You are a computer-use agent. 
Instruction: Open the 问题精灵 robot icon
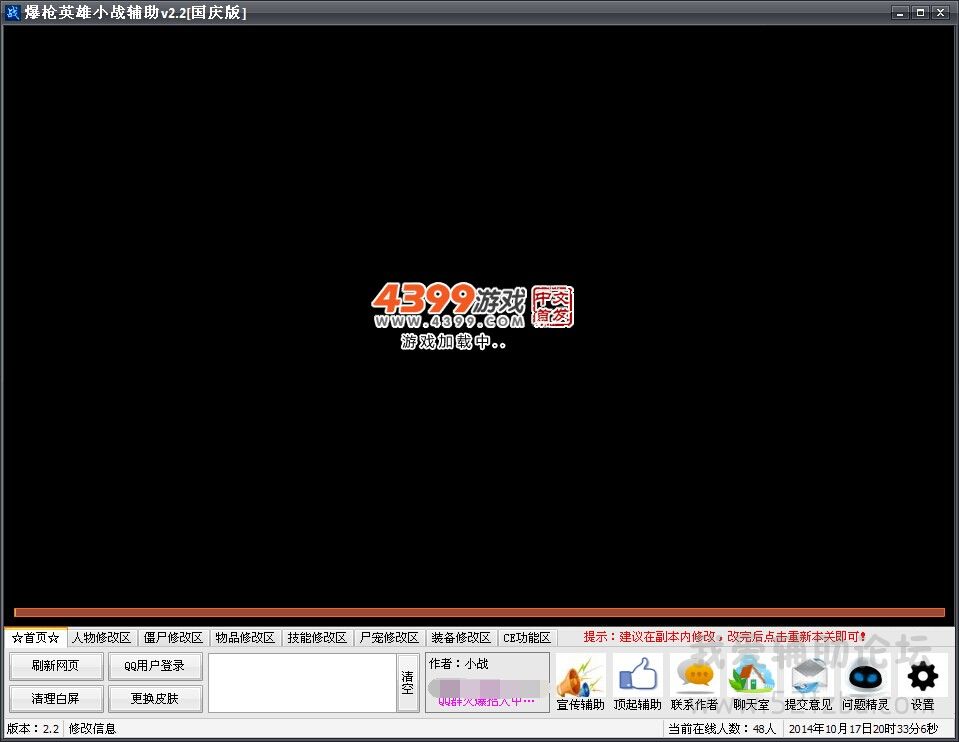coord(865,681)
